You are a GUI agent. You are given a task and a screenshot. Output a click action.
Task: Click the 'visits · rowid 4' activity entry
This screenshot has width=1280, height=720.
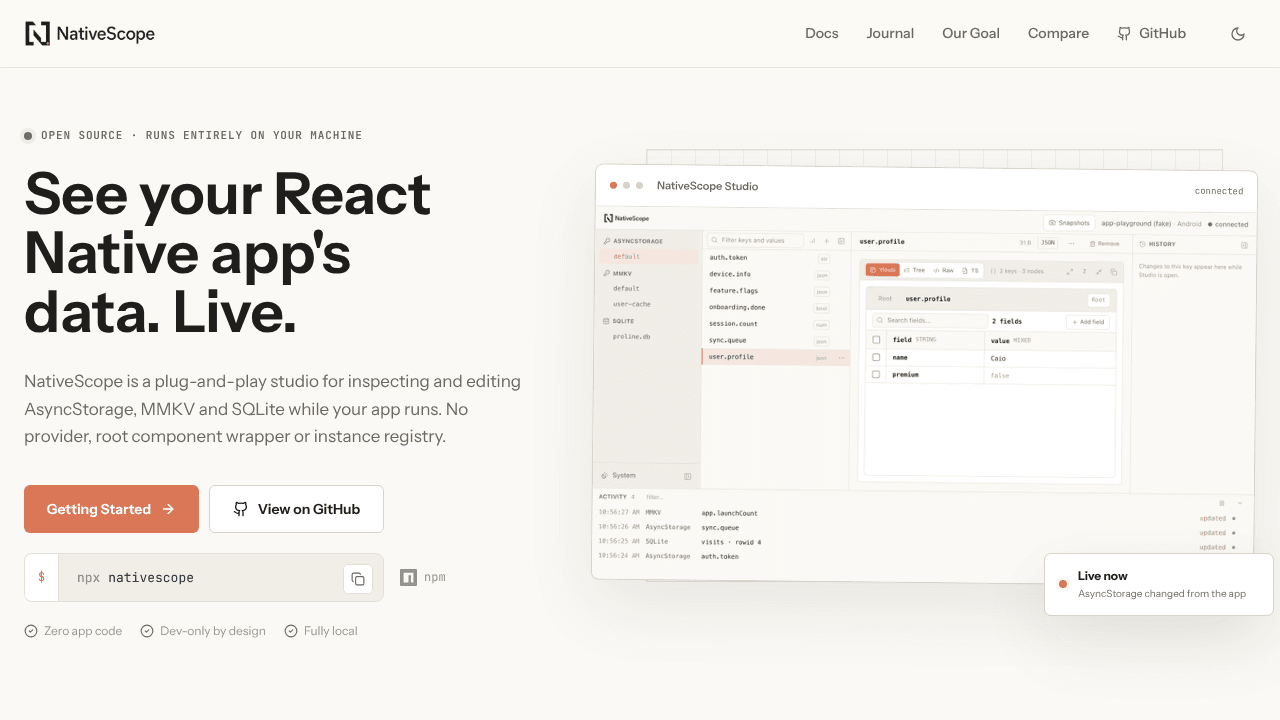[731, 542]
